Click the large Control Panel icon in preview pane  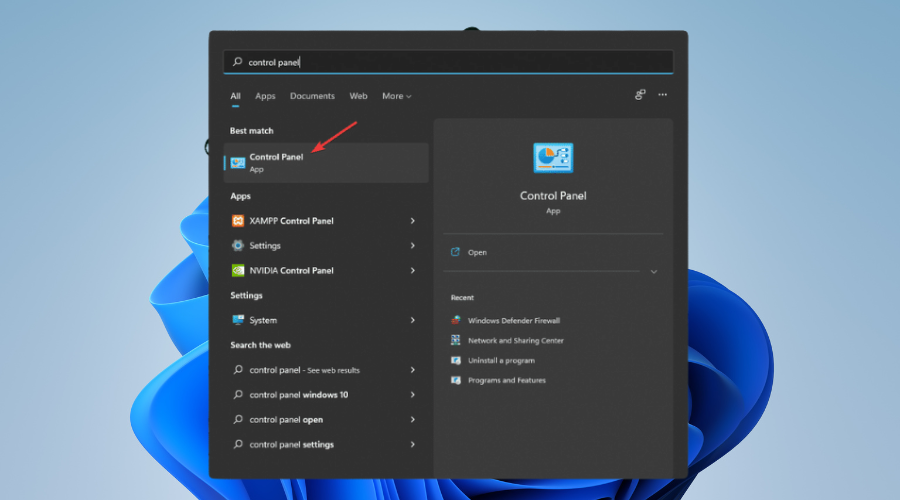(553, 158)
